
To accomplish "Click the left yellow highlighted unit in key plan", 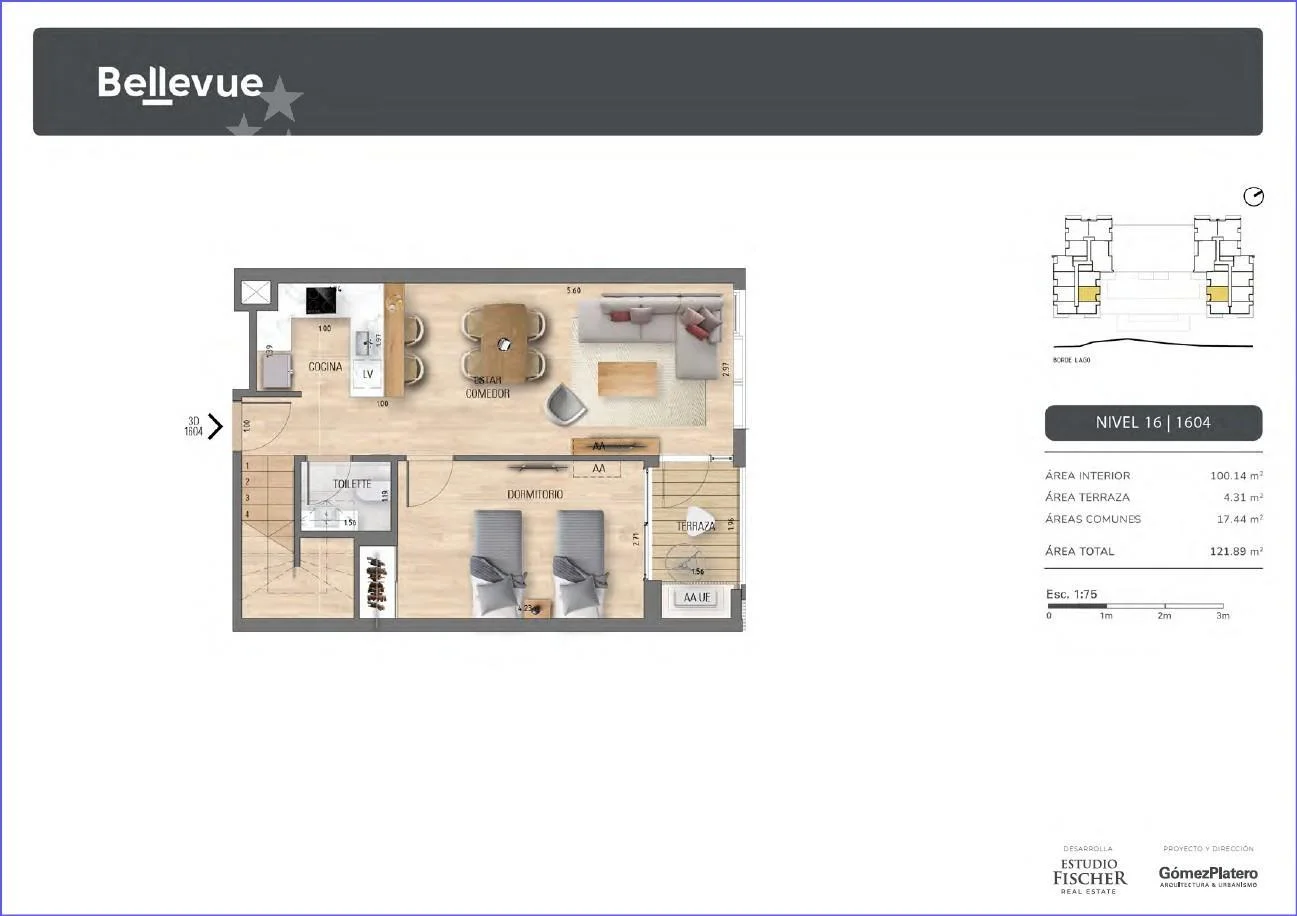I will pyautogui.click(x=1087, y=294).
